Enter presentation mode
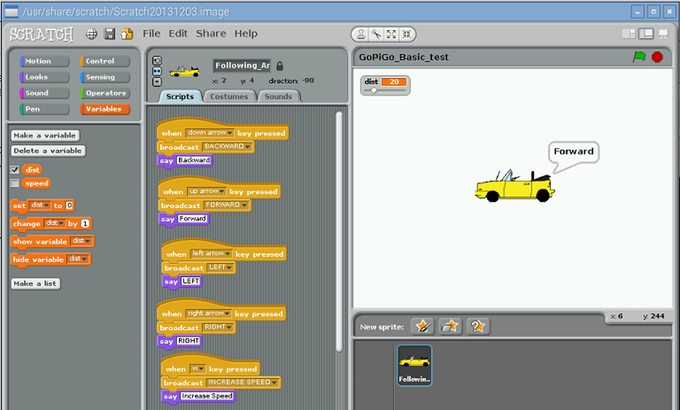This screenshot has height=410, width=680. coord(664,34)
